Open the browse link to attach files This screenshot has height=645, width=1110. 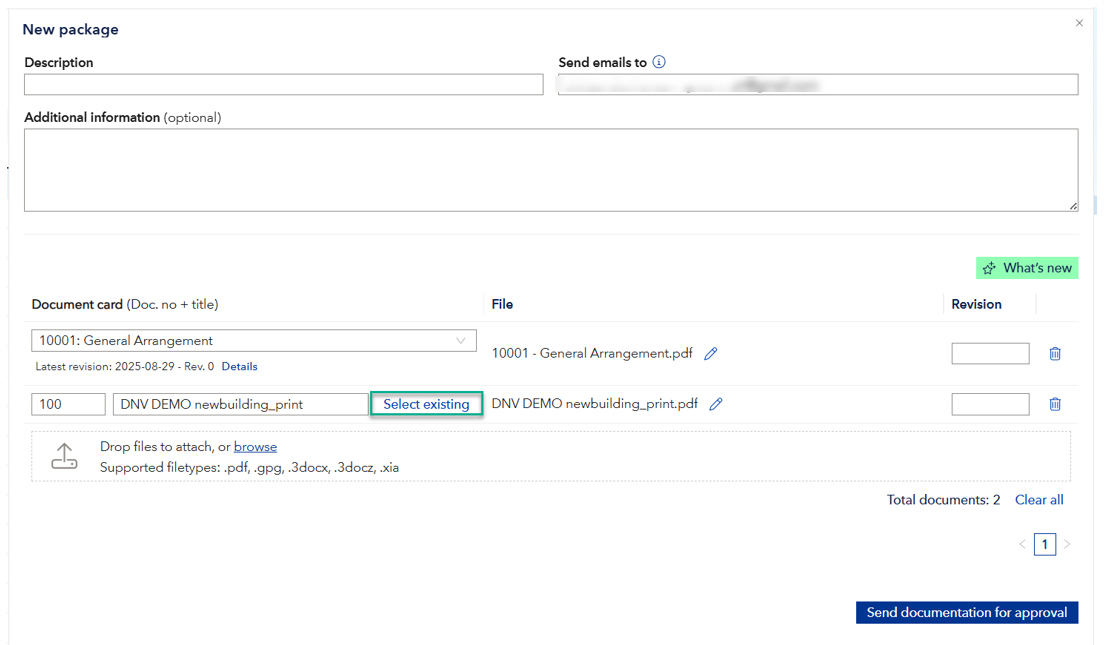point(255,447)
